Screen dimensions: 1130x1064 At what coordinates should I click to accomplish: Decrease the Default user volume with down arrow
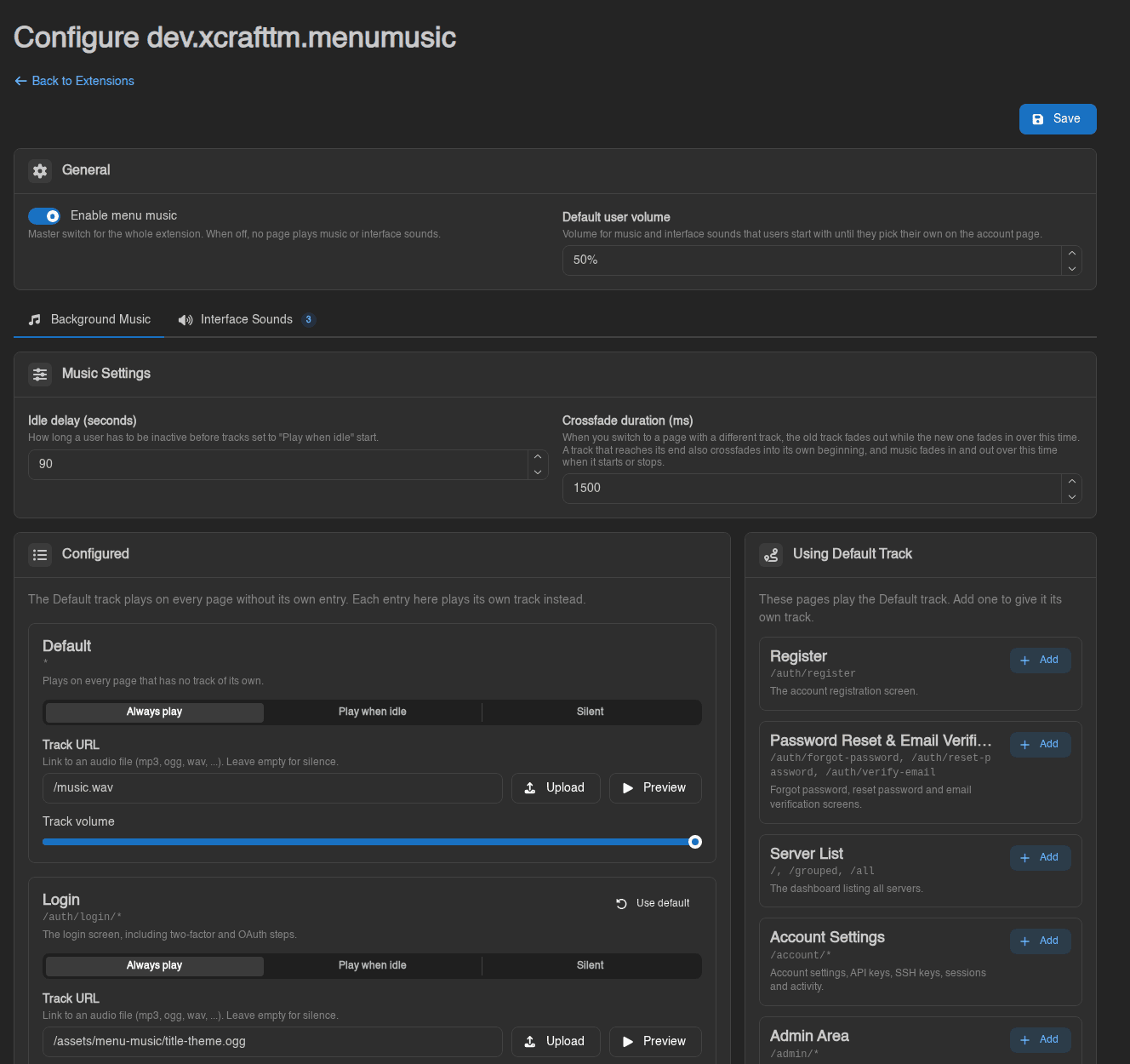click(x=1072, y=268)
